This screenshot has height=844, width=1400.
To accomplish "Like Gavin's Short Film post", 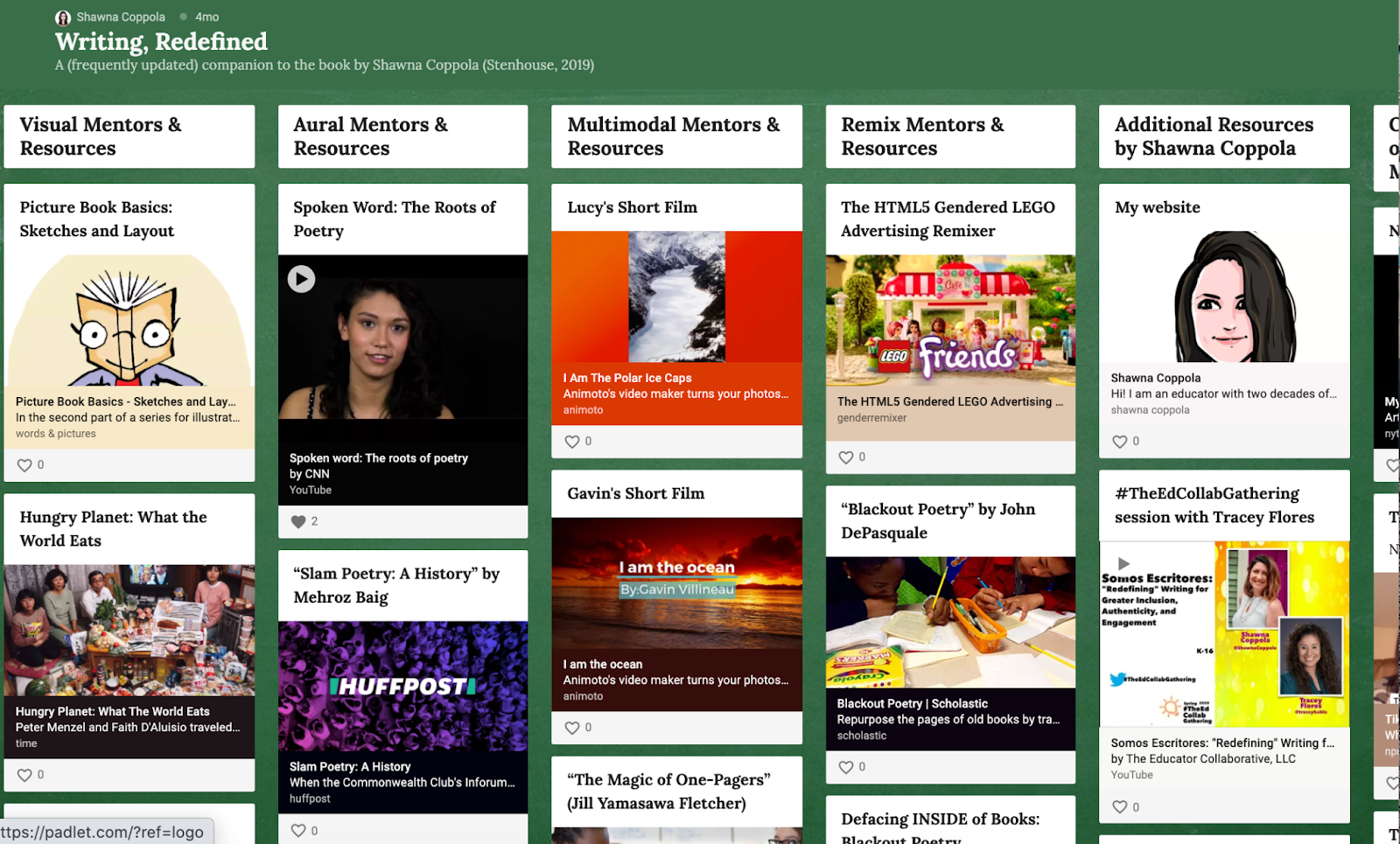I will pyautogui.click(x=572, y=728).
